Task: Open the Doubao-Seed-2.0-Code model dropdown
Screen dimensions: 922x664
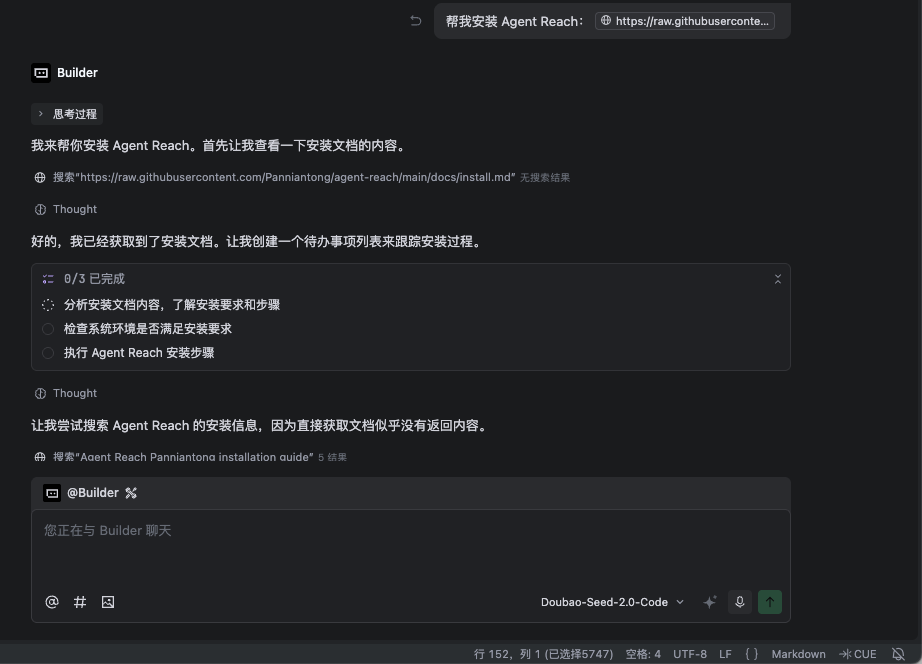Action: pos(612,602)
